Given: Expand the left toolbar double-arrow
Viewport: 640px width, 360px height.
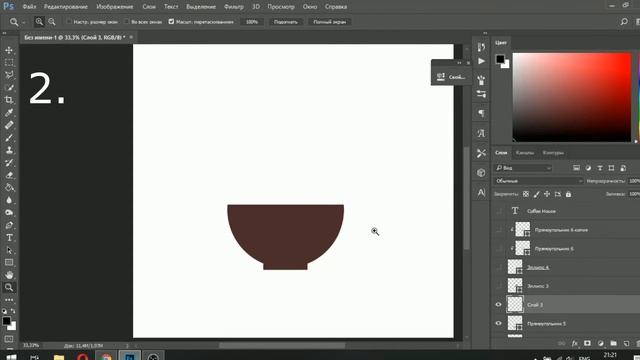Looking at the screenshot, I should pyautogui.click(x=4, y=33).
